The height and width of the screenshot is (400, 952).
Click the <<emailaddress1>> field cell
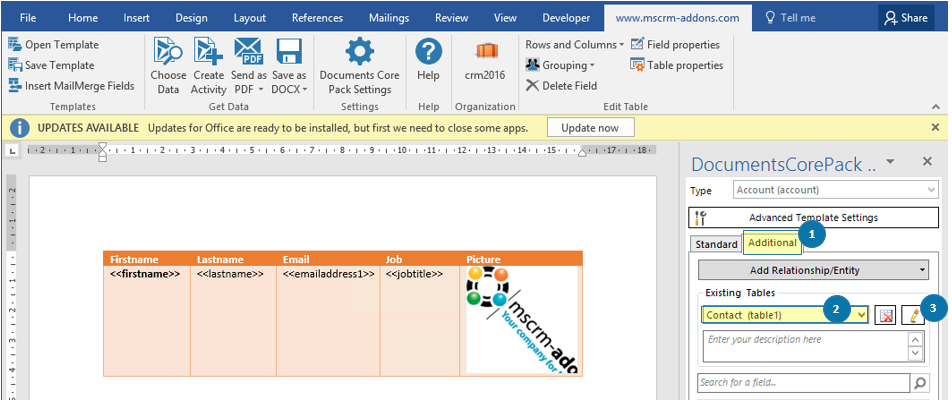coord(328,274)
